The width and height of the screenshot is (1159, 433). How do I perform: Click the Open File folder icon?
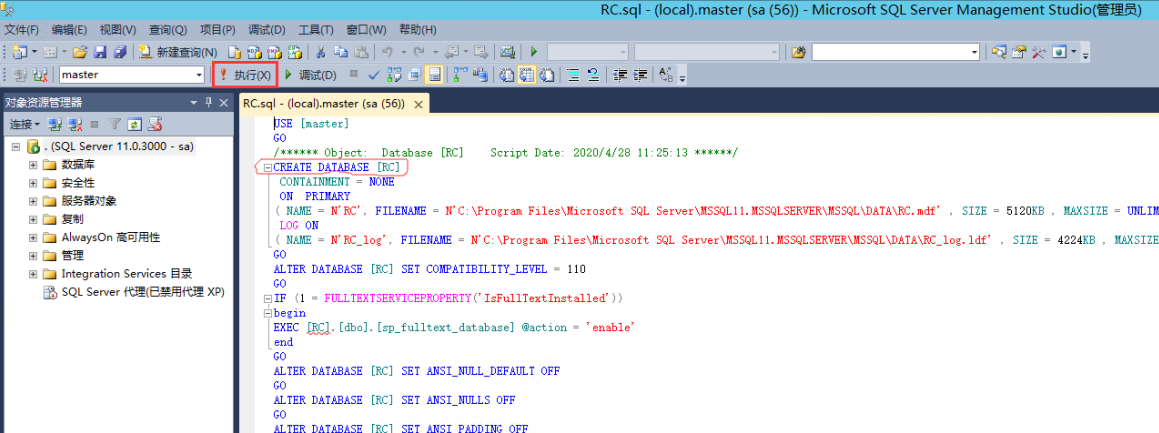pos(80,52)
